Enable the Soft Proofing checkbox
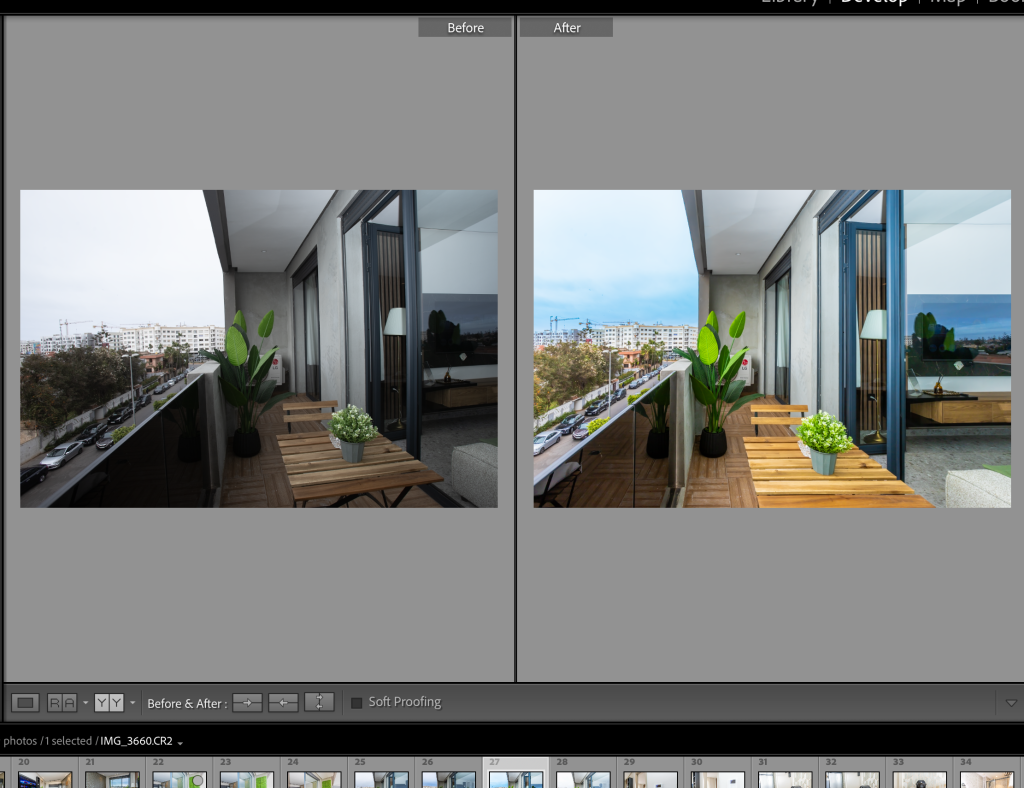 [x=356, y=703]
